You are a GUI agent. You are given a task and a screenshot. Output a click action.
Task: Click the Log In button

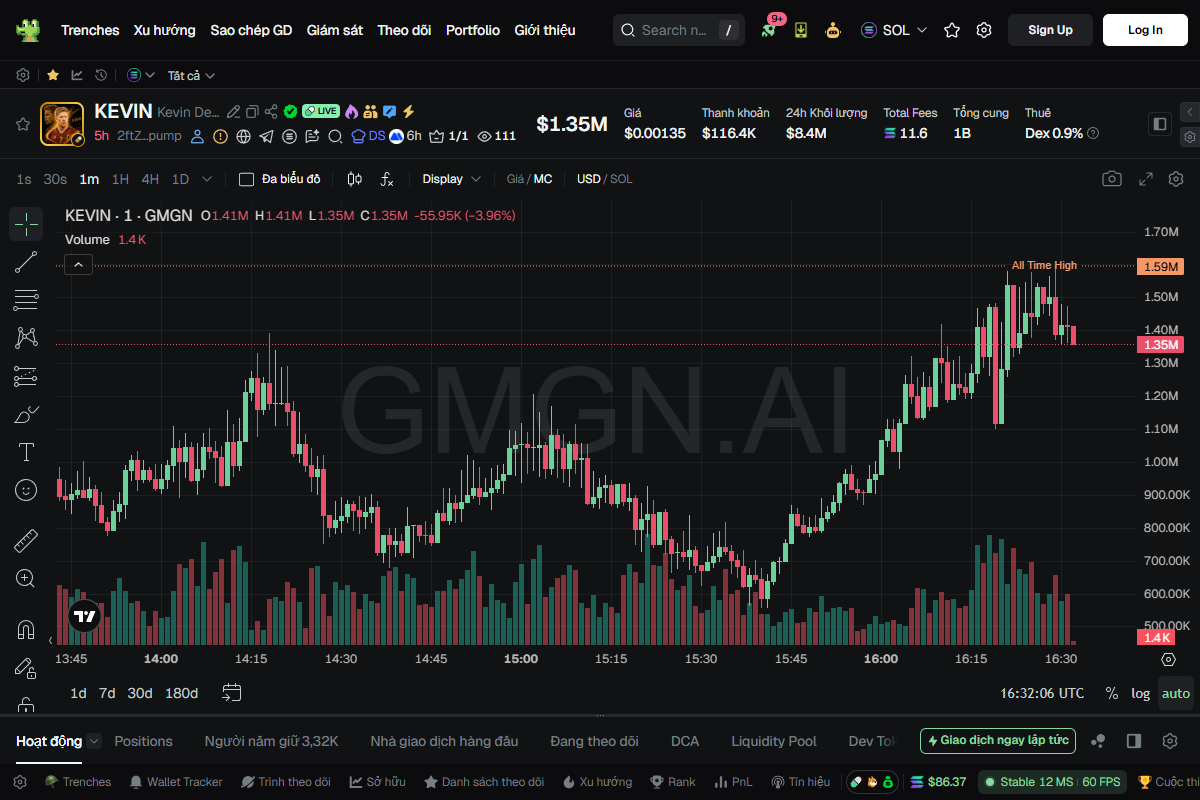pyautogui.click(x=1145, y=30)
